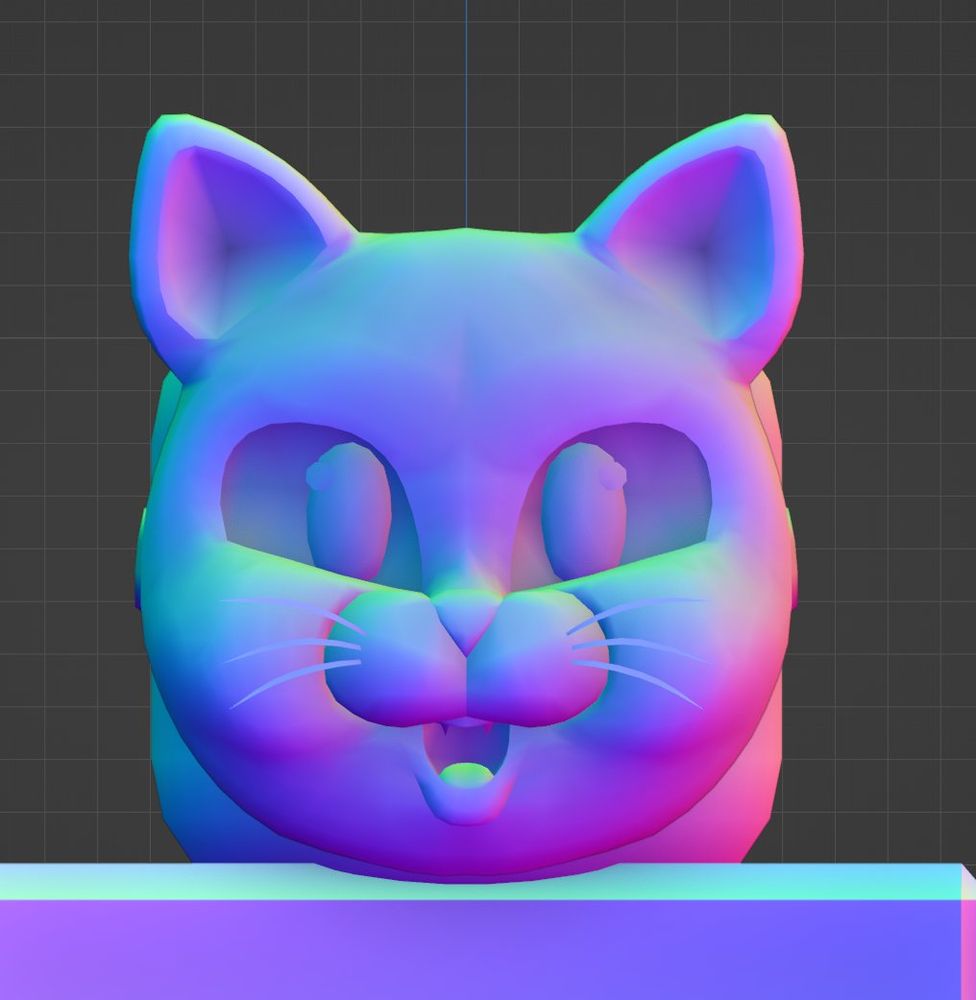
Task: Select the rectangular base platform below cat
Action: tap(488, 932)
